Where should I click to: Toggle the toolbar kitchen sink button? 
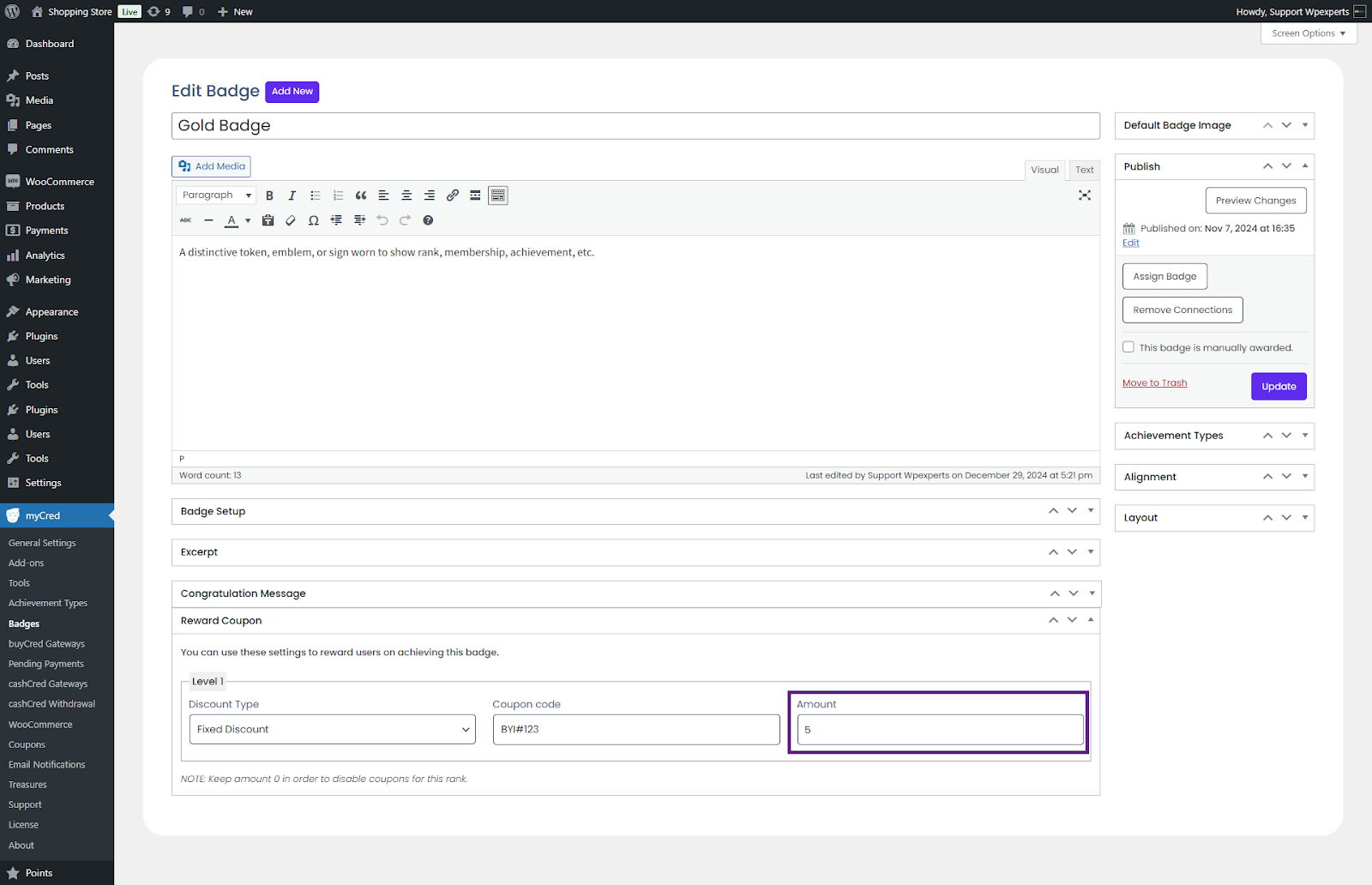click(498, 196)
